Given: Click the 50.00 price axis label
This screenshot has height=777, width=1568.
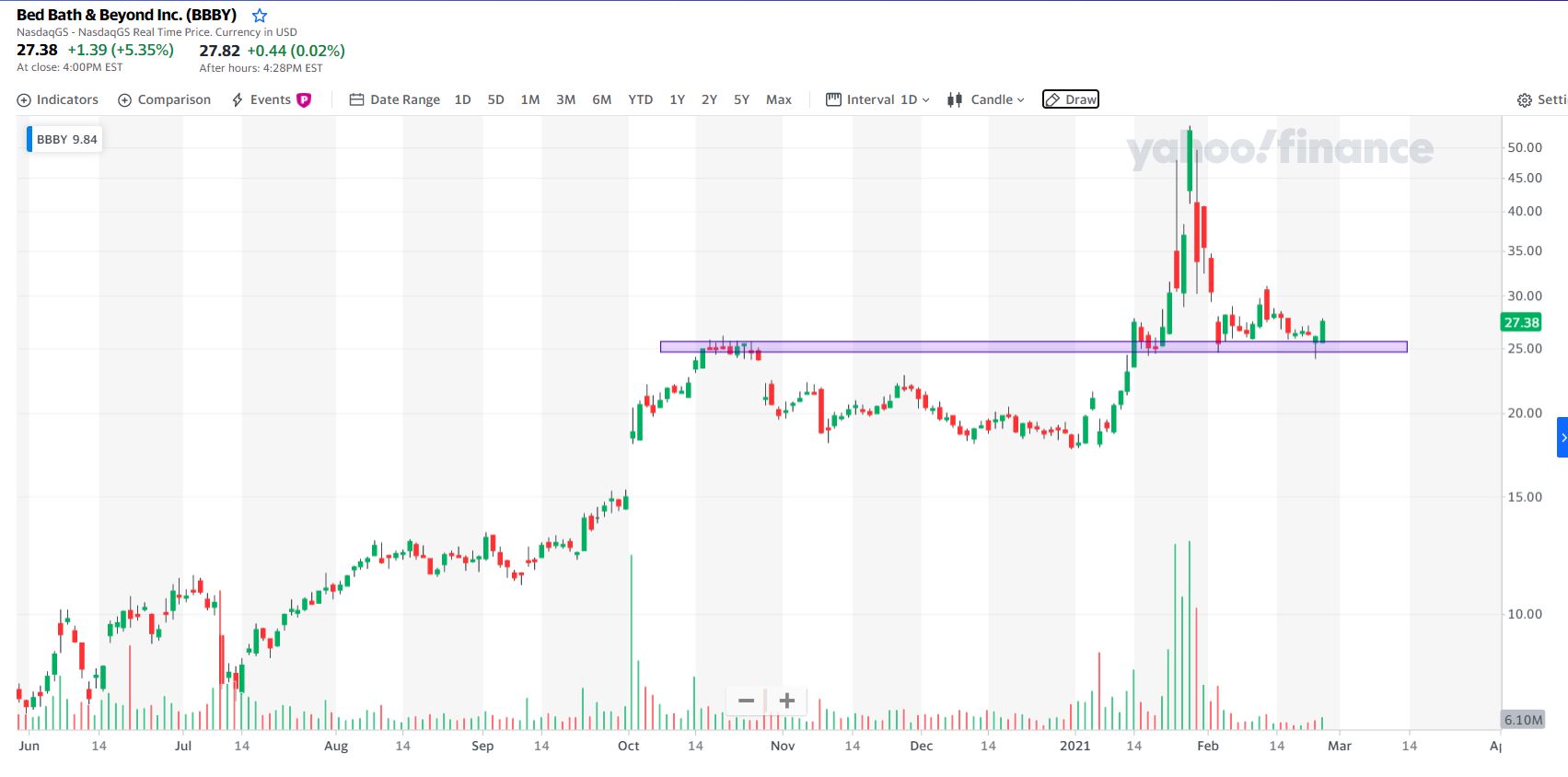Looking at the screenshot, I should tap(1524, 147).
